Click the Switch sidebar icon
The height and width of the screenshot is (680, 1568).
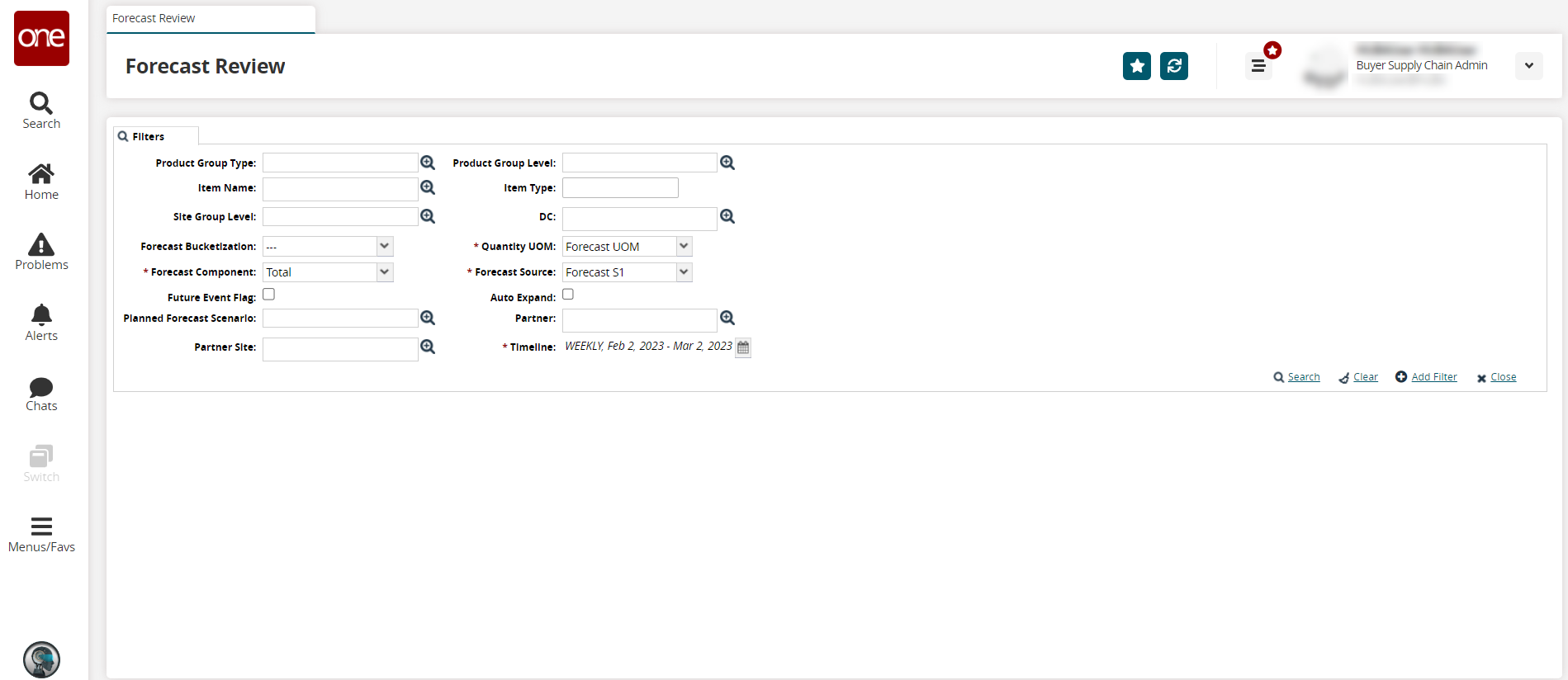pos(41,464)
